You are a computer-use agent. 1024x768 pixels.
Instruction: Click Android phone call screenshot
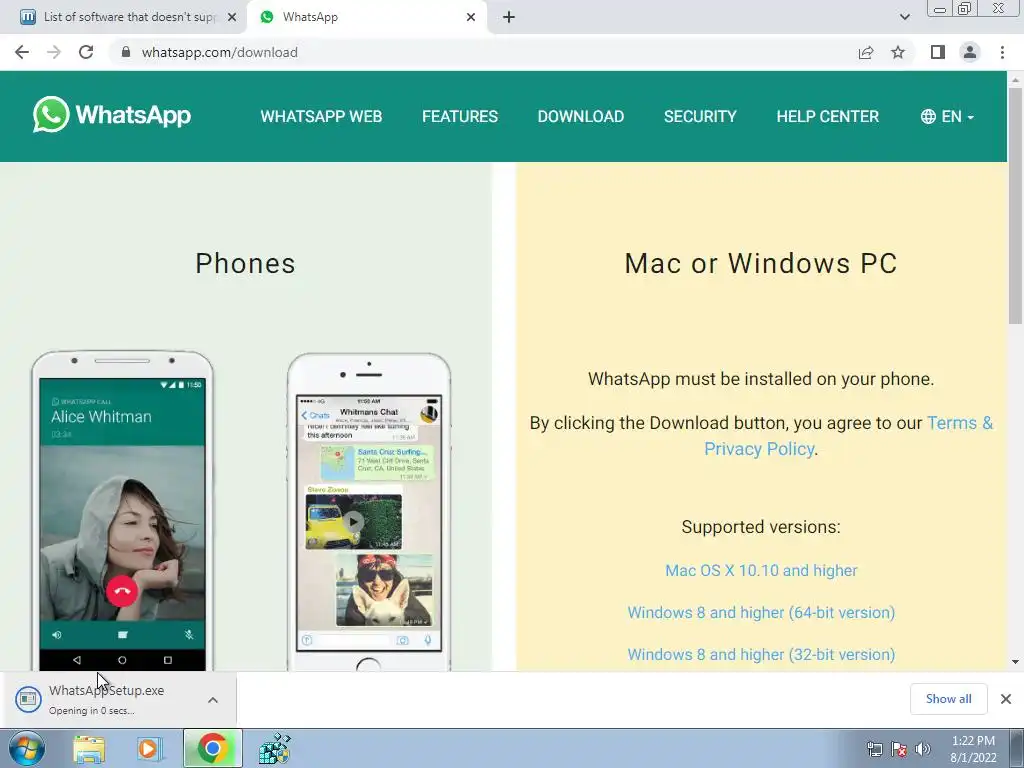click(x=122, y=513)
